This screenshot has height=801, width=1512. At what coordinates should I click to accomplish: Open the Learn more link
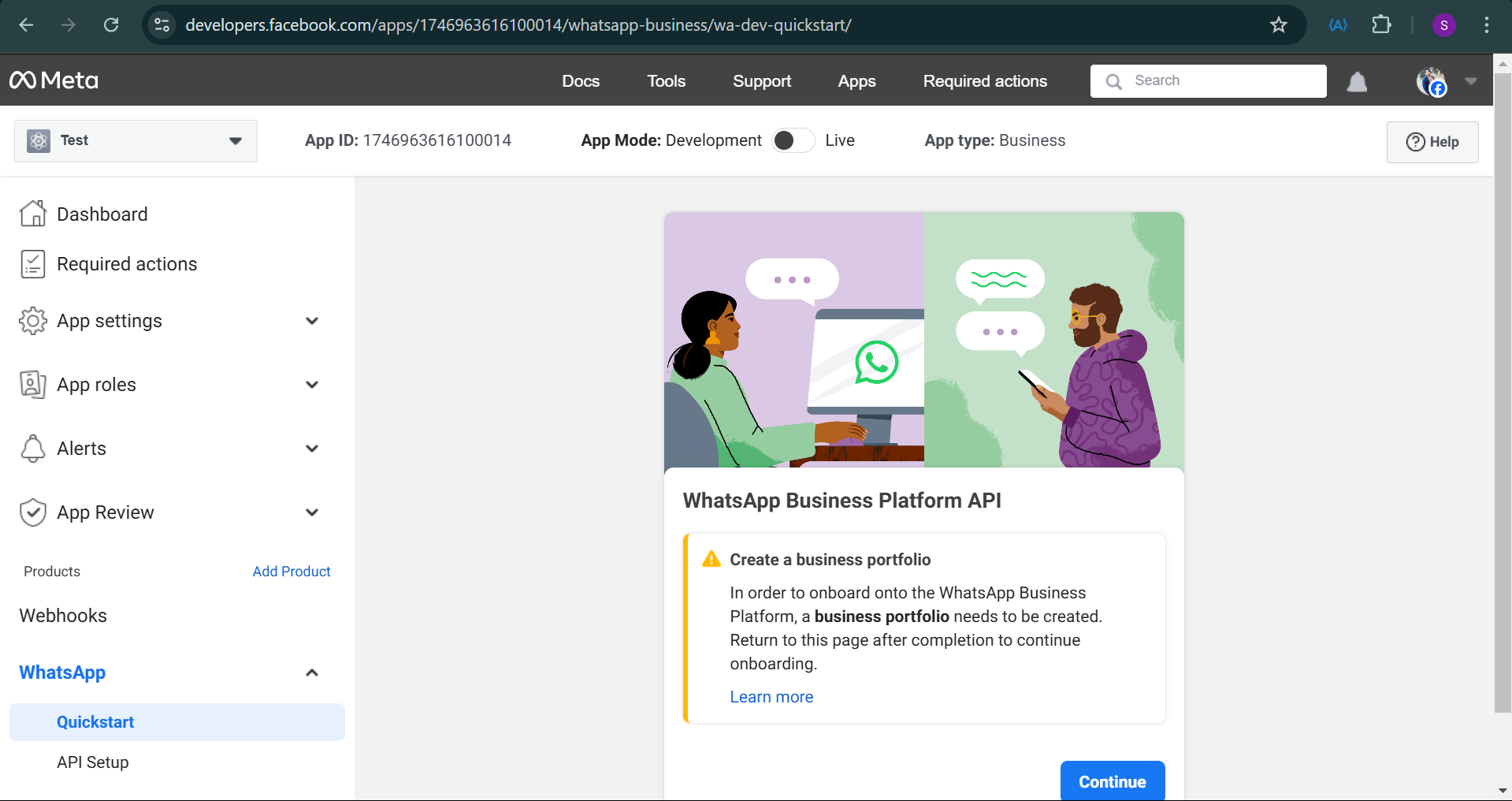pos(771,697)
